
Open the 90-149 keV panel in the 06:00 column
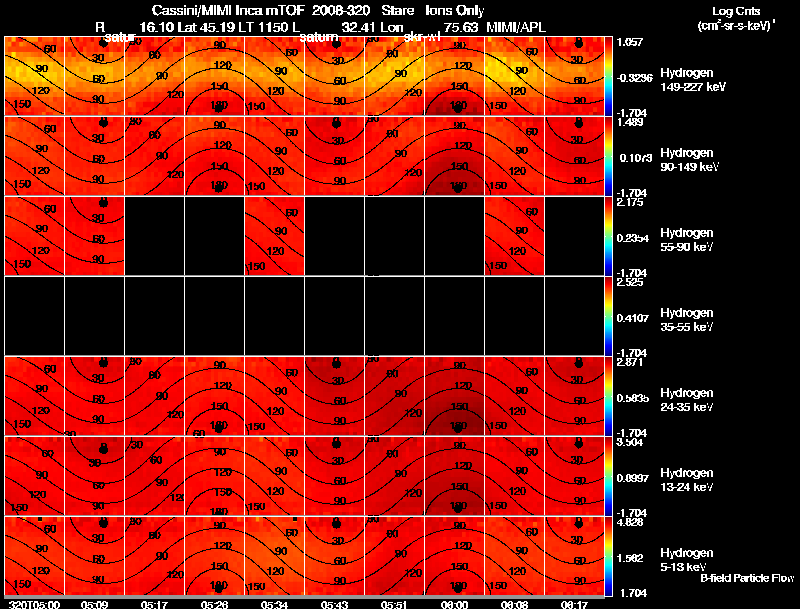coord(455,156)
